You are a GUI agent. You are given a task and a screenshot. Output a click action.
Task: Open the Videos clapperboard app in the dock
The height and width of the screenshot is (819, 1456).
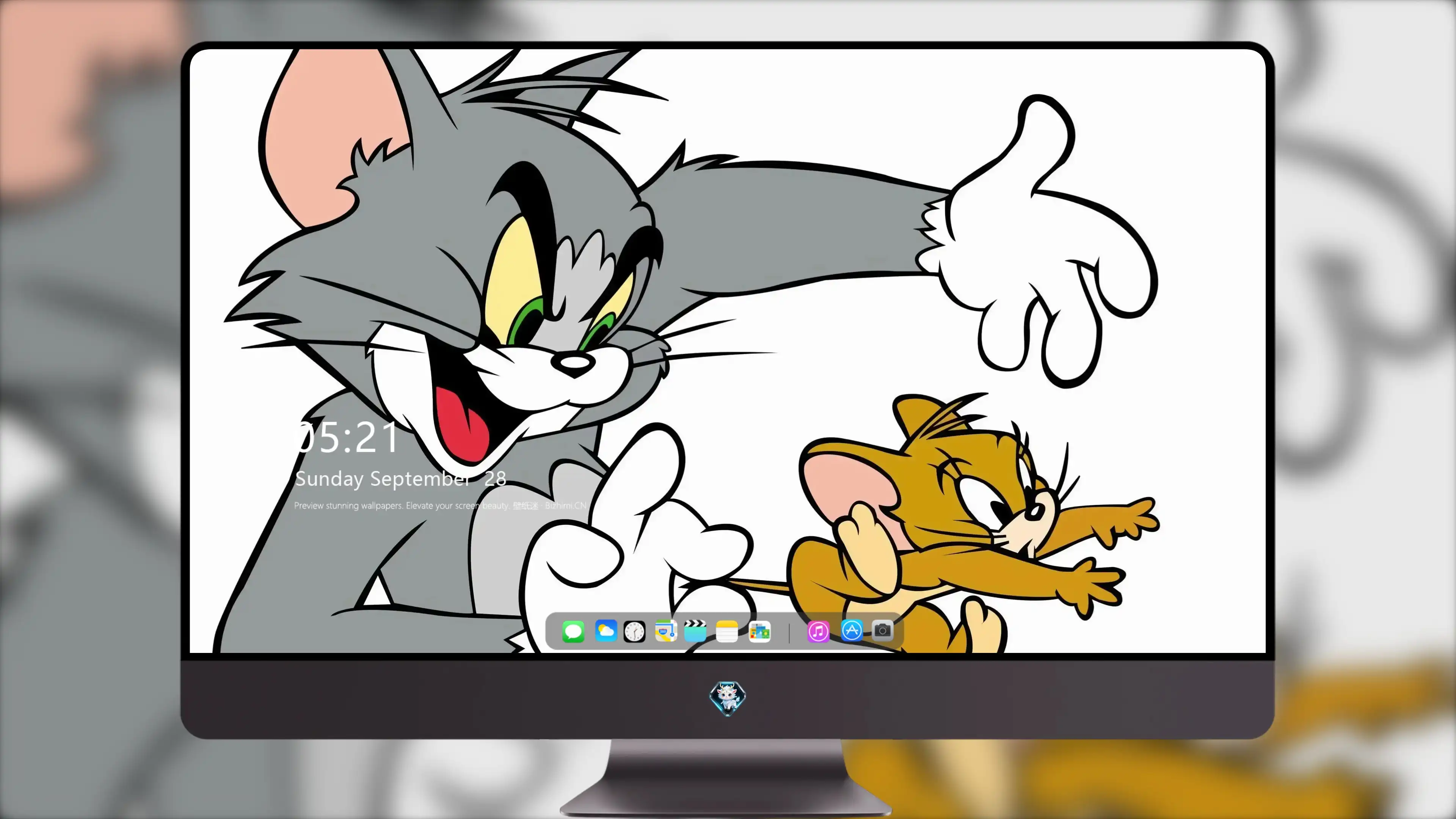coord(695,631)
